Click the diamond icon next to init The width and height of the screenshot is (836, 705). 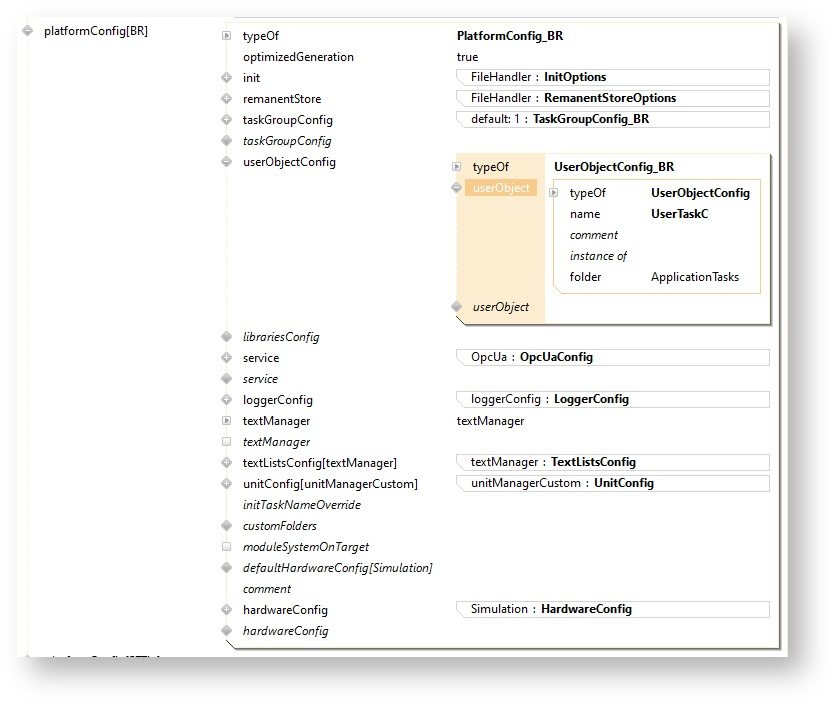click(227, 78)
